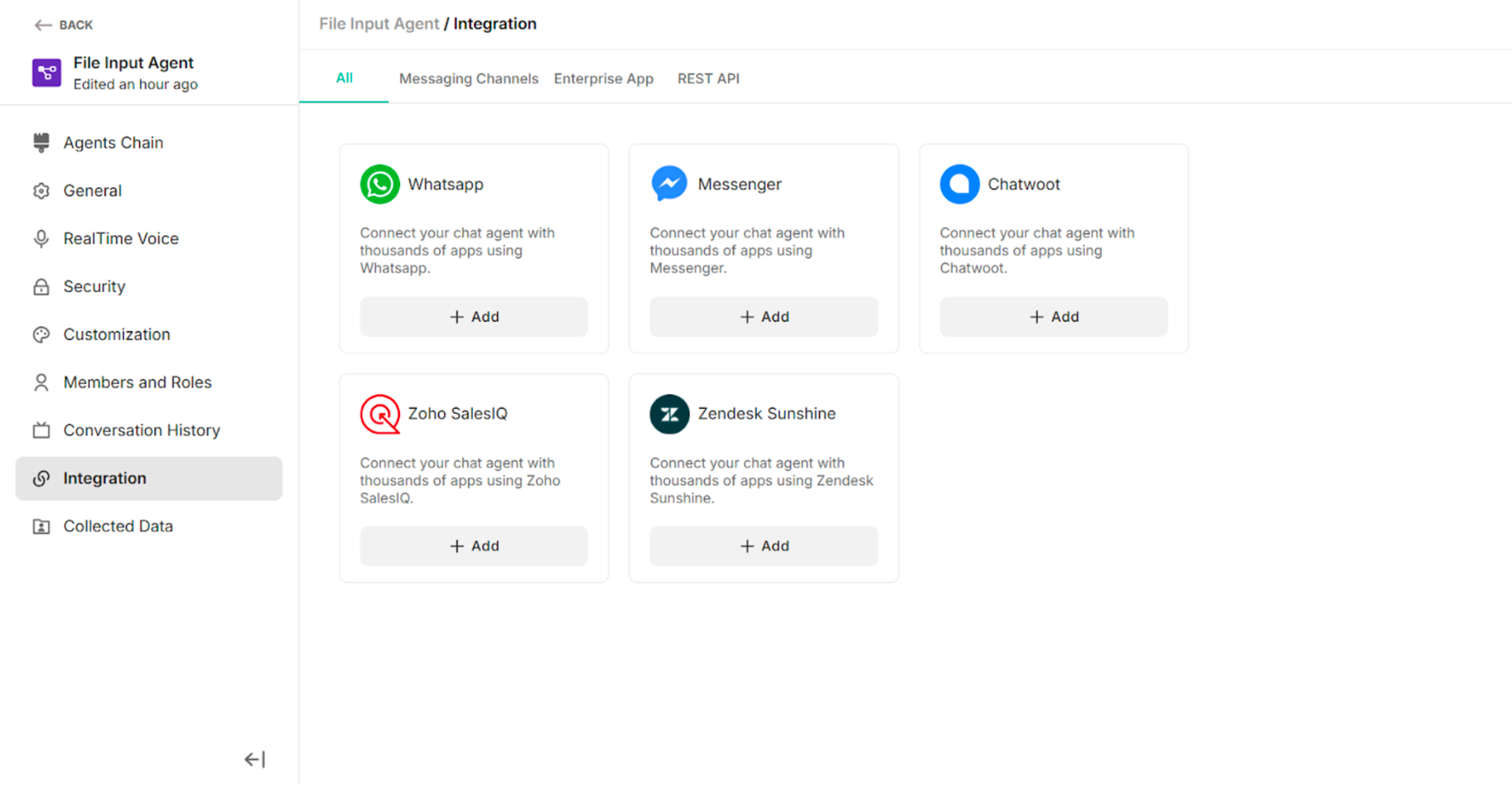Select the Members and Roles person icon
This screenshot has height=792, width=1512.
41,382
